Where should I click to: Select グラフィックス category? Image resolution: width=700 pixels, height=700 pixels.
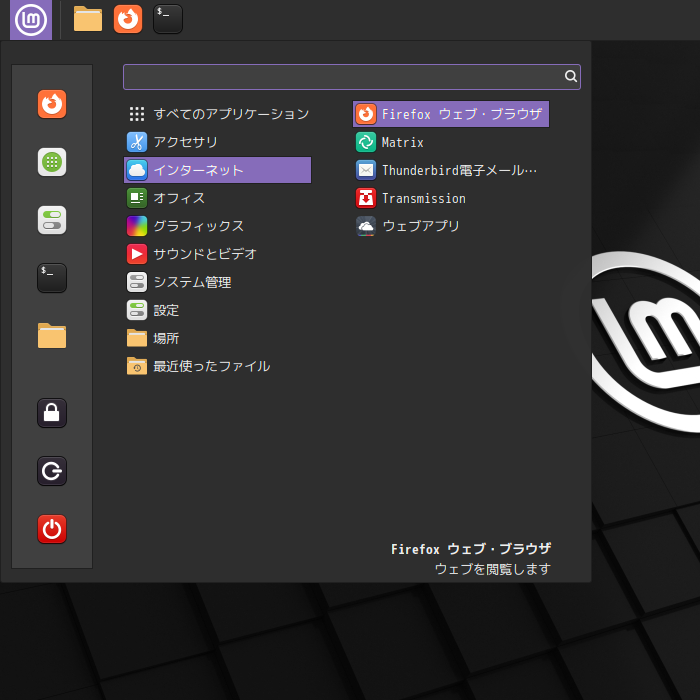tap(217, 226)
